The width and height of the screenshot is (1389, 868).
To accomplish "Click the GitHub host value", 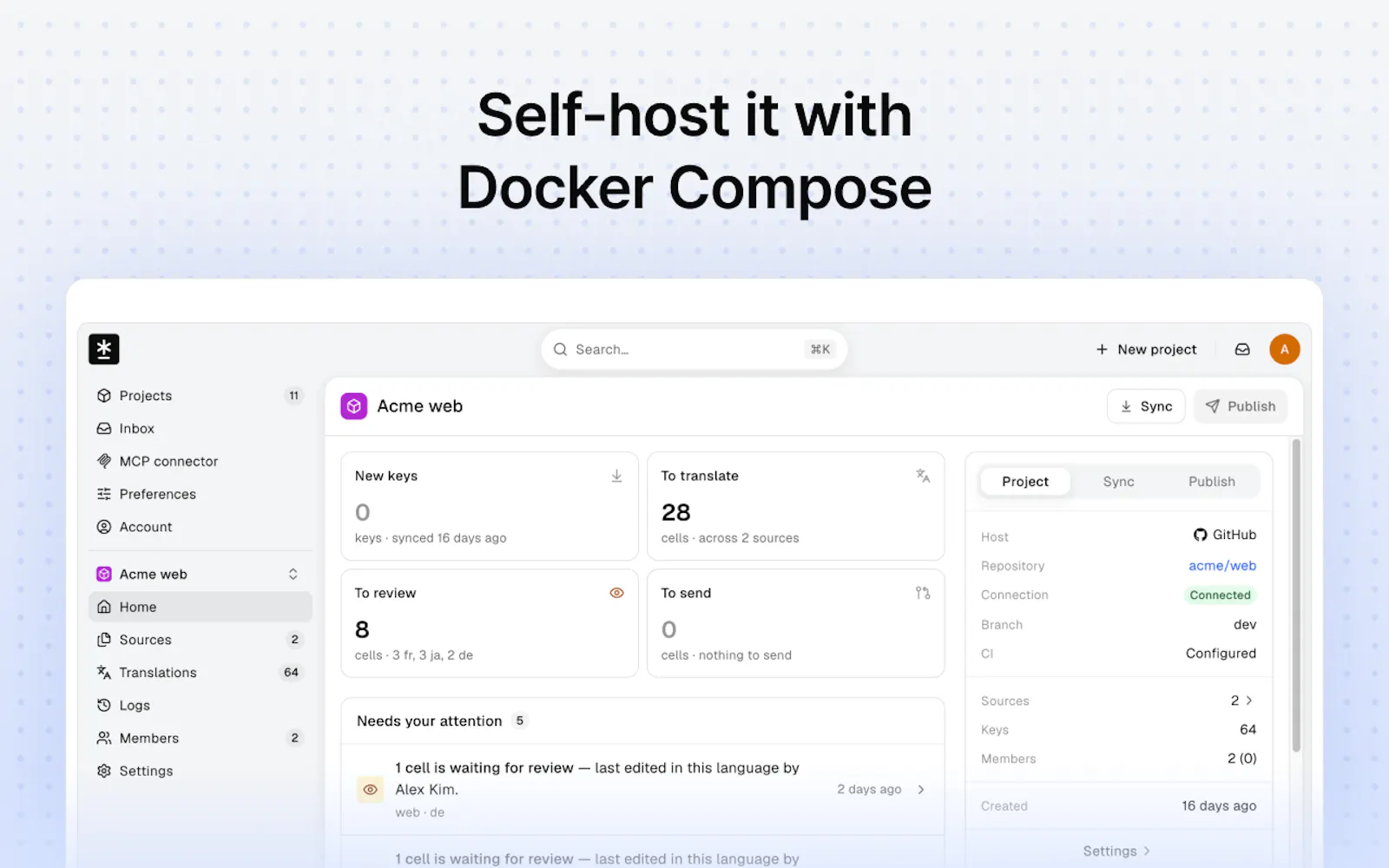I will 1225,535.
